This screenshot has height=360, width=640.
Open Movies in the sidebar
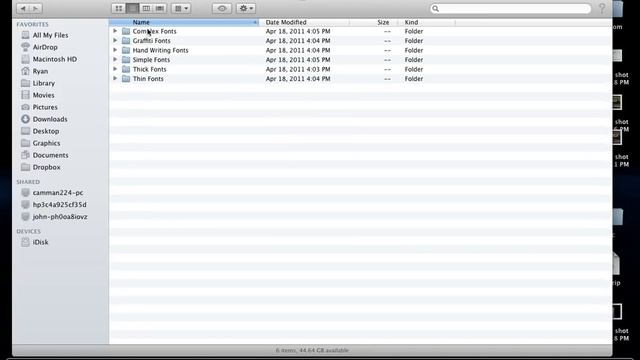[x=38, y=95]
